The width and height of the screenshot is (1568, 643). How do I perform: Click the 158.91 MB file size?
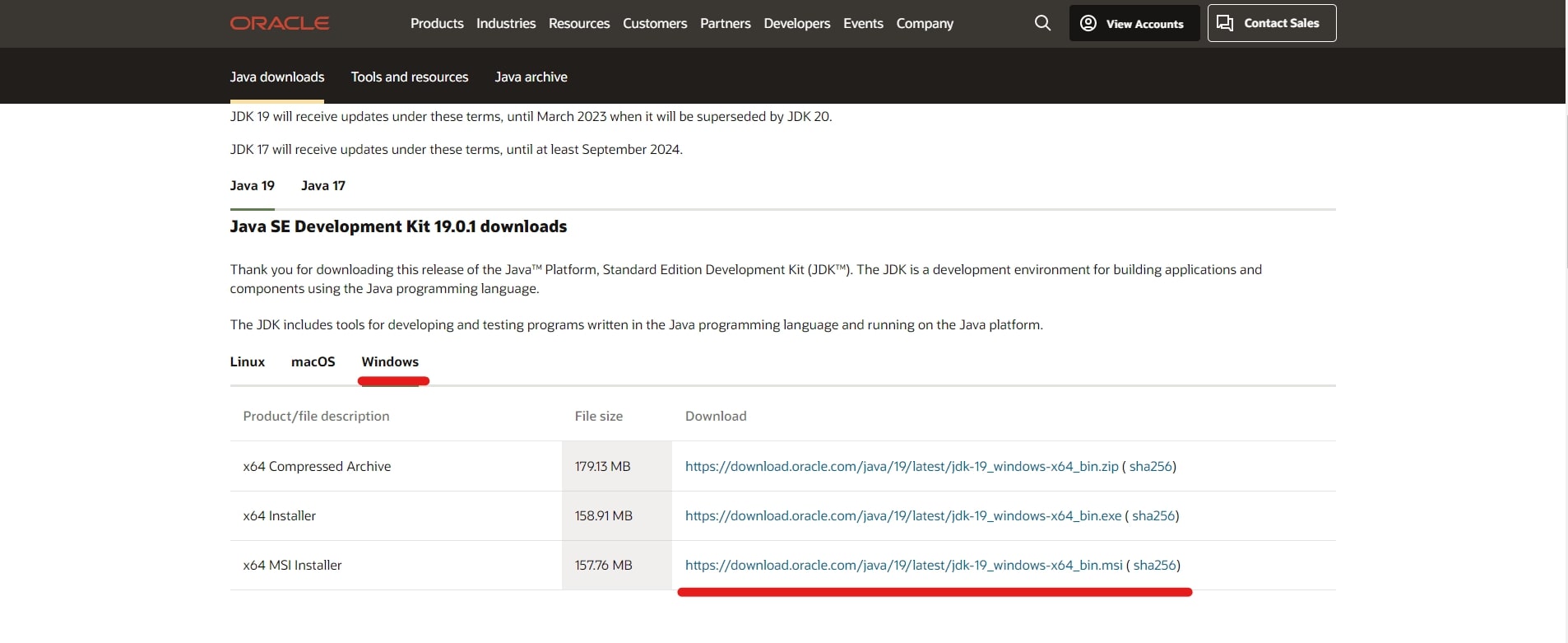[x=604, y=515]
